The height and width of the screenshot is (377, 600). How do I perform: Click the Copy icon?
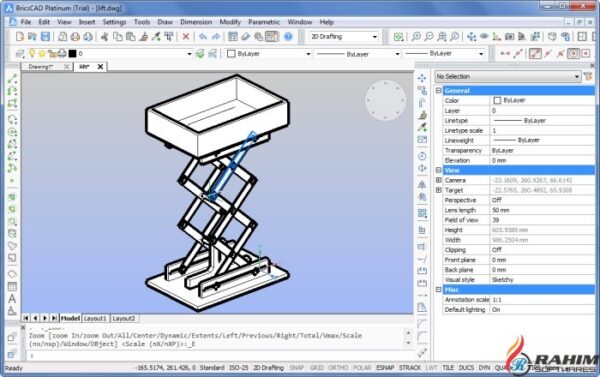(x=118, y=37)
